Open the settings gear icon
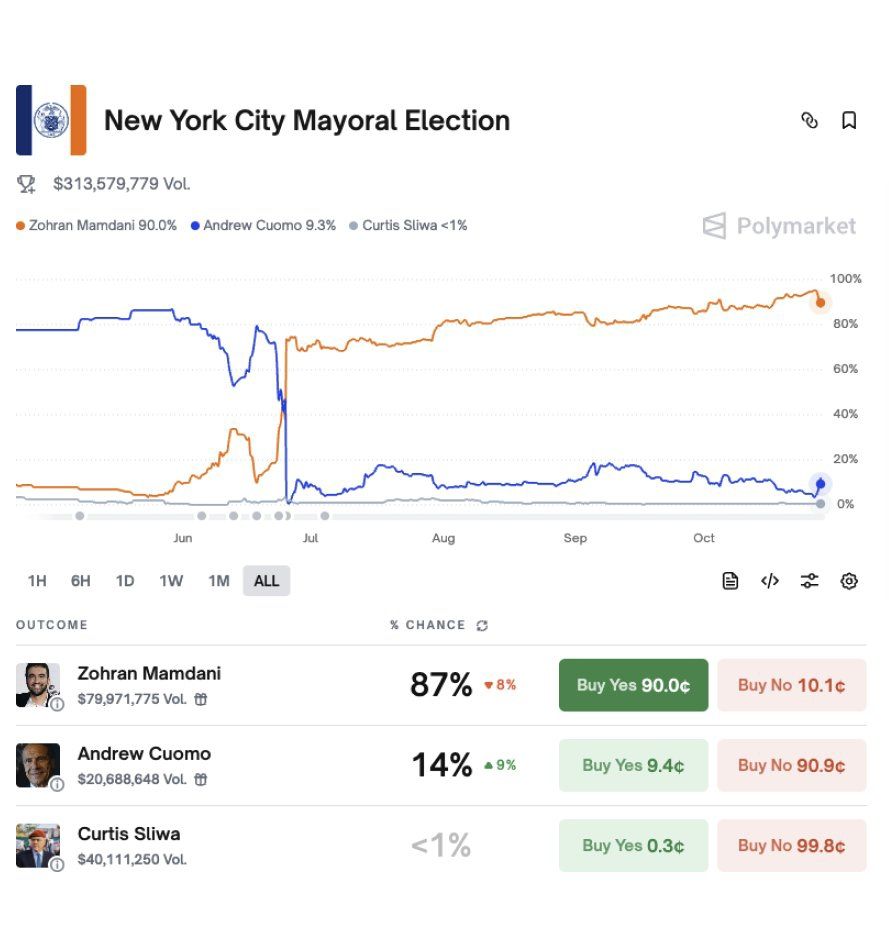Screen dimensions: 889x950 (848, 580)
